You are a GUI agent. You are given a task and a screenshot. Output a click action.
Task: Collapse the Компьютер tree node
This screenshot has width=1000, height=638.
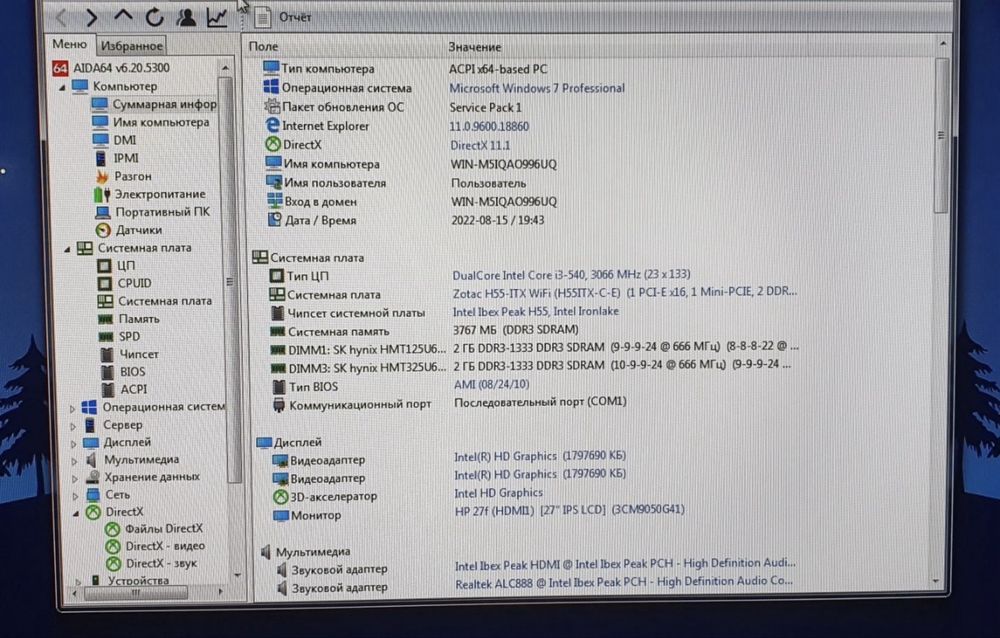(62, 87)
